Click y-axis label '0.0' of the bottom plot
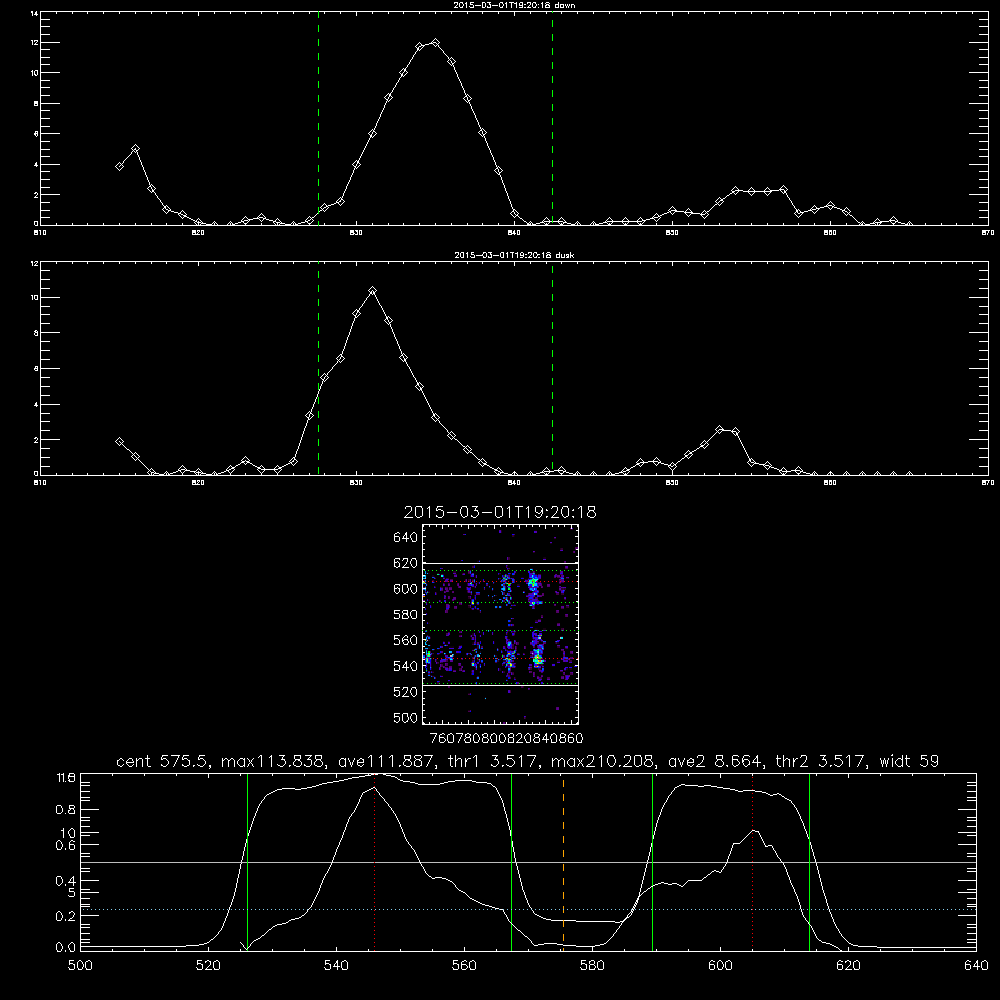The height and width of the screenshot is (1000, 1000). tap(66, 948)
